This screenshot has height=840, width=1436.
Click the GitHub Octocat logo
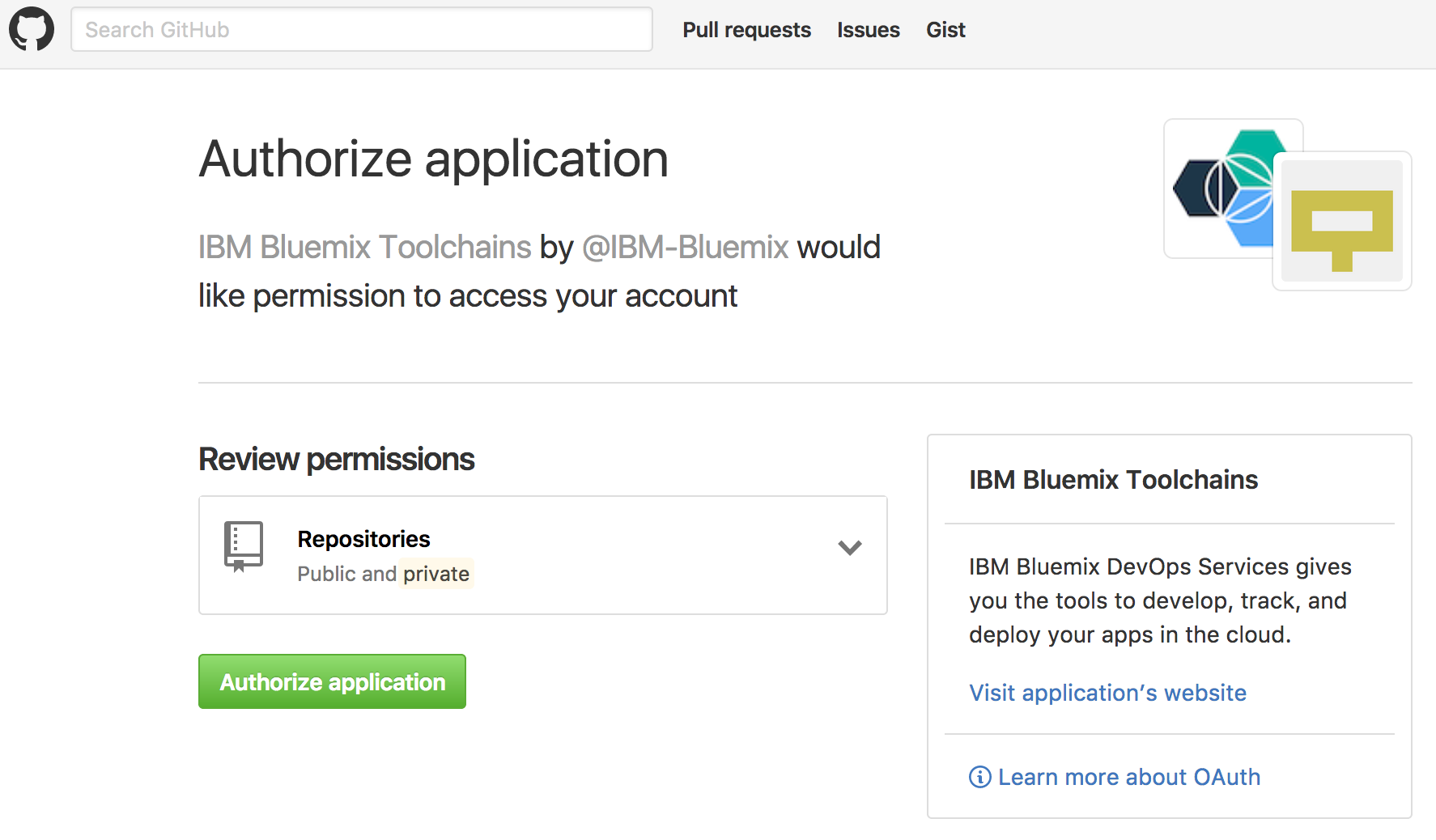tap(32, 29)
